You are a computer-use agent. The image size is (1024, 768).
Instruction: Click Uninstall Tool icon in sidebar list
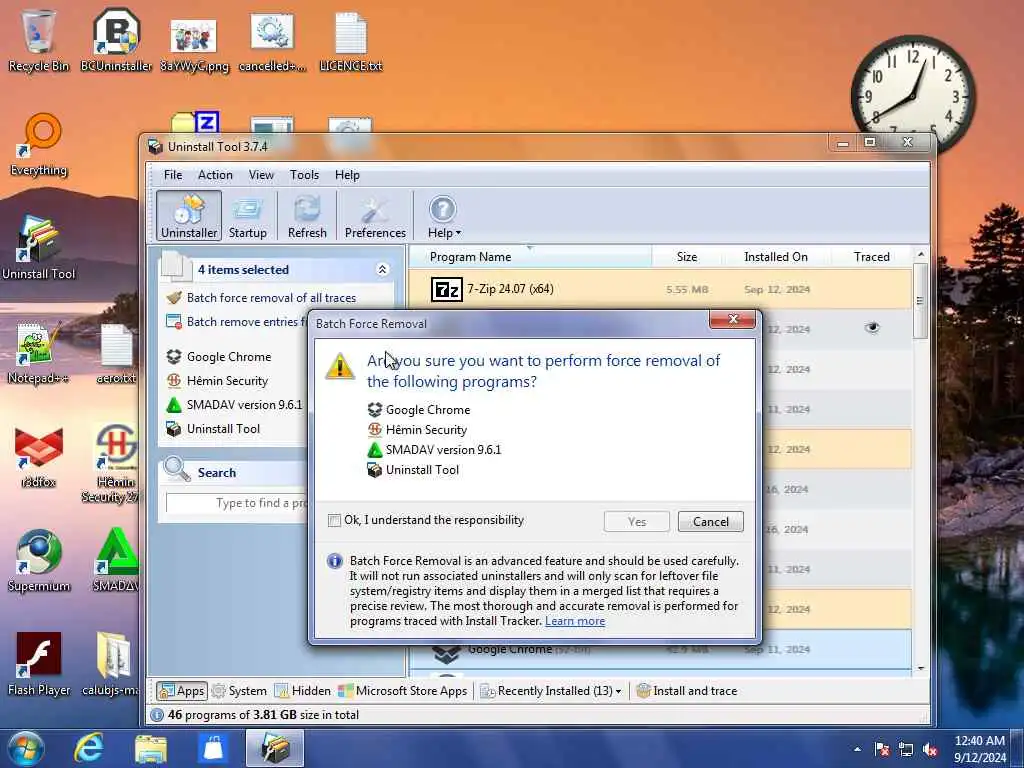coord(174,429)
